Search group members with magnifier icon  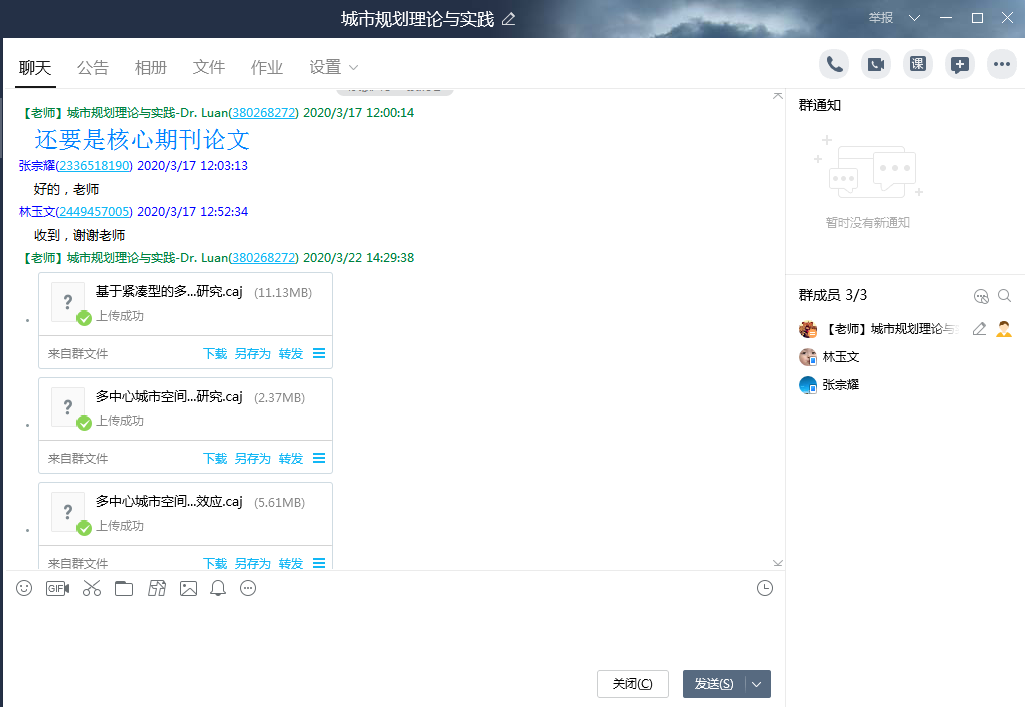[x=1005, y=296]
